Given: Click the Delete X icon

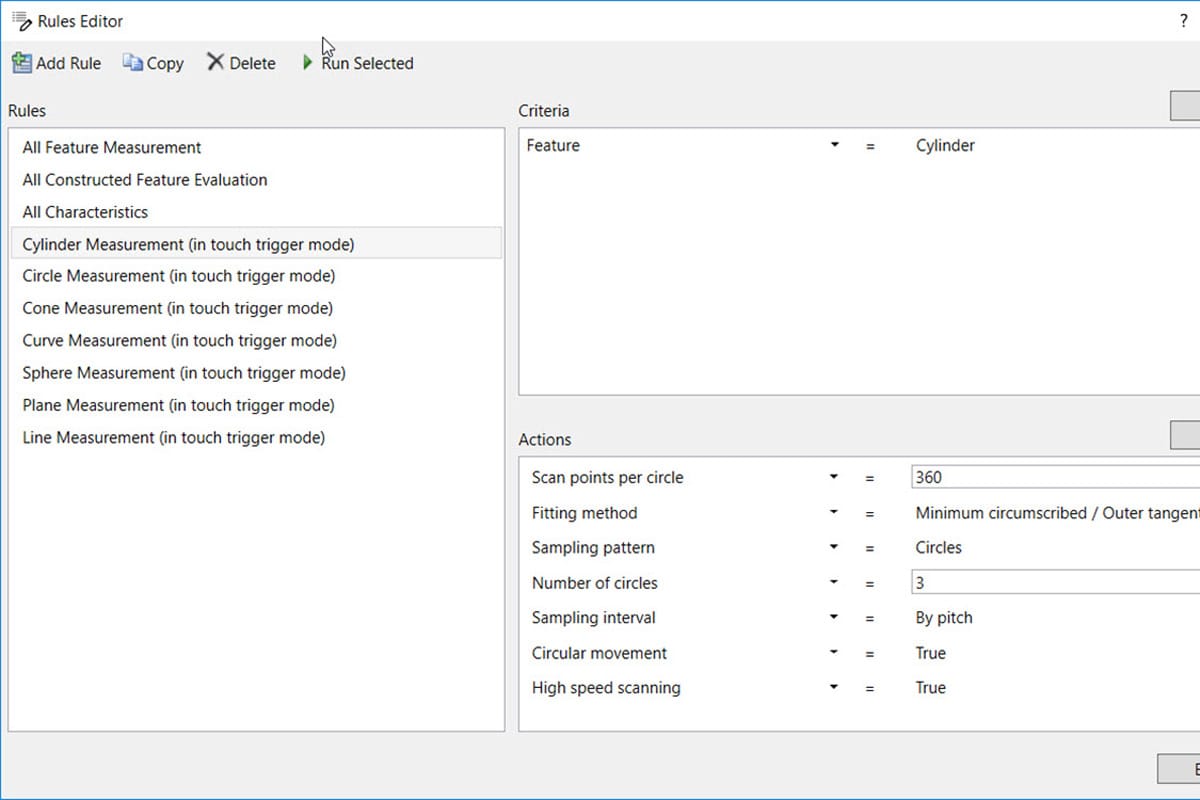Looking at the screenshot, I should 215,62.
